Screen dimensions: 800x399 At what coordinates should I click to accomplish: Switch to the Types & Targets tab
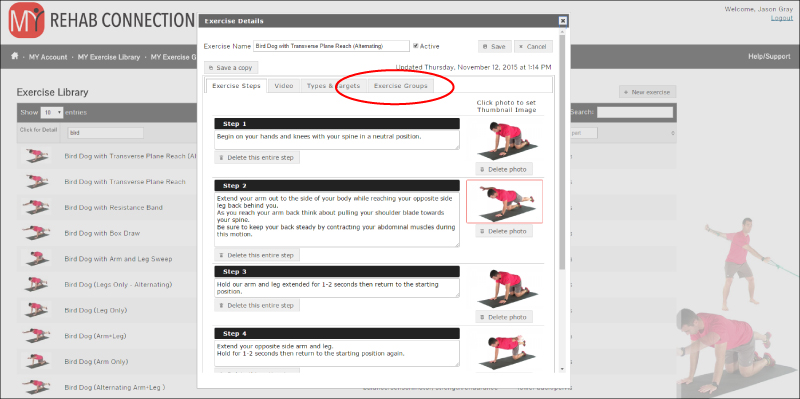333,86
